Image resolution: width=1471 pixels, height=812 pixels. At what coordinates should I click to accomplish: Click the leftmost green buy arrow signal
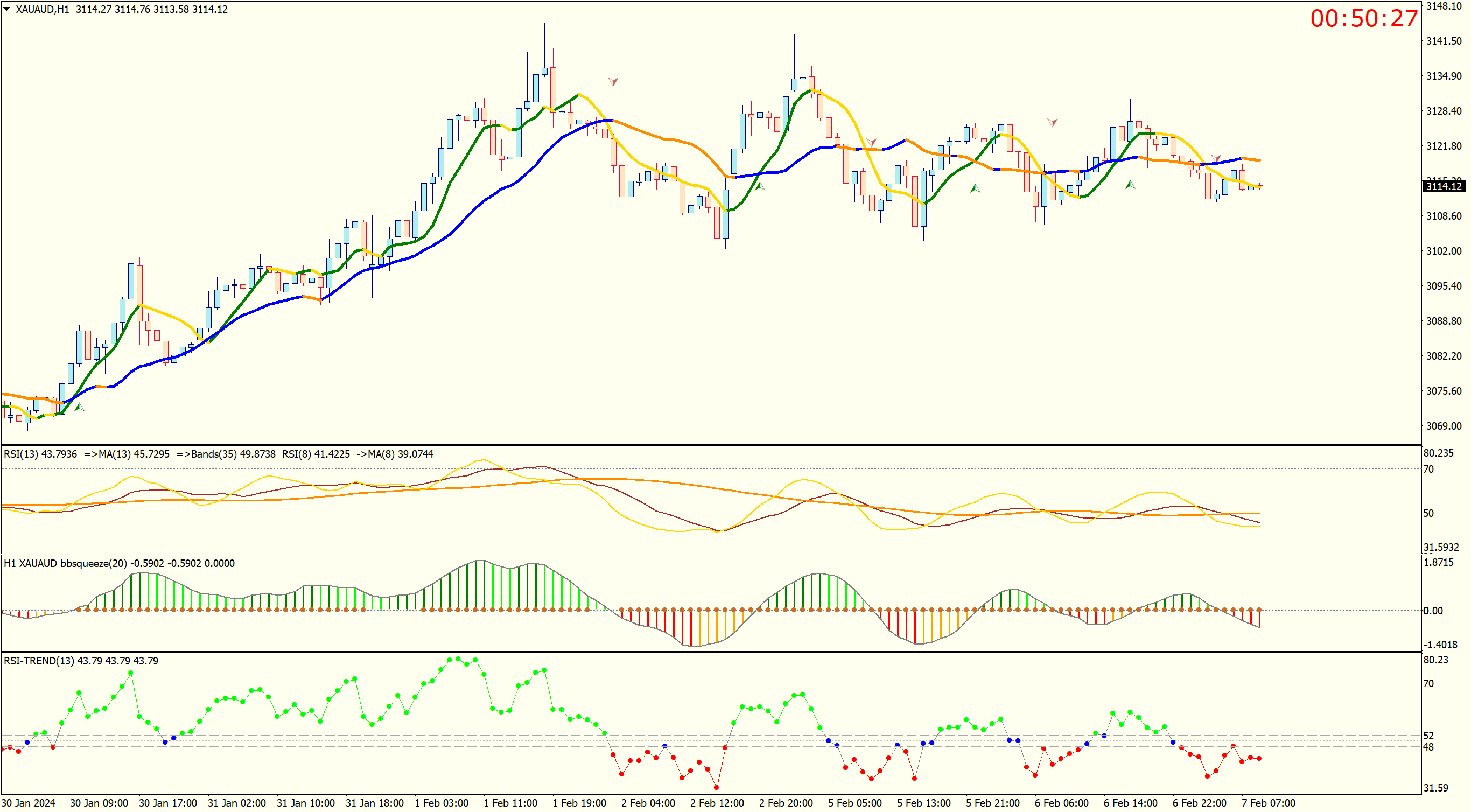coord(79,407)
